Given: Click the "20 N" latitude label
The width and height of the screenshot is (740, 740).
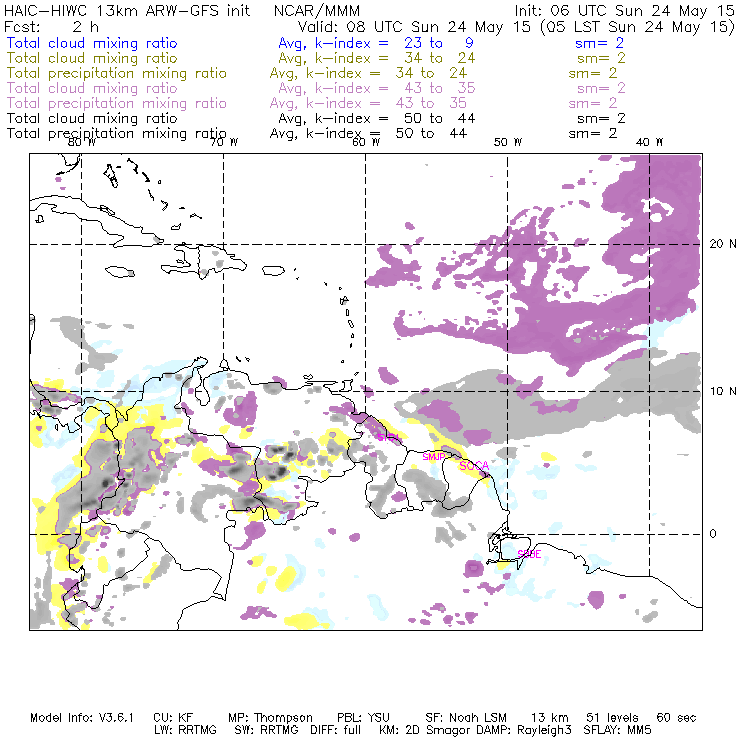Looking at the screenshot, I should point(723,244).
